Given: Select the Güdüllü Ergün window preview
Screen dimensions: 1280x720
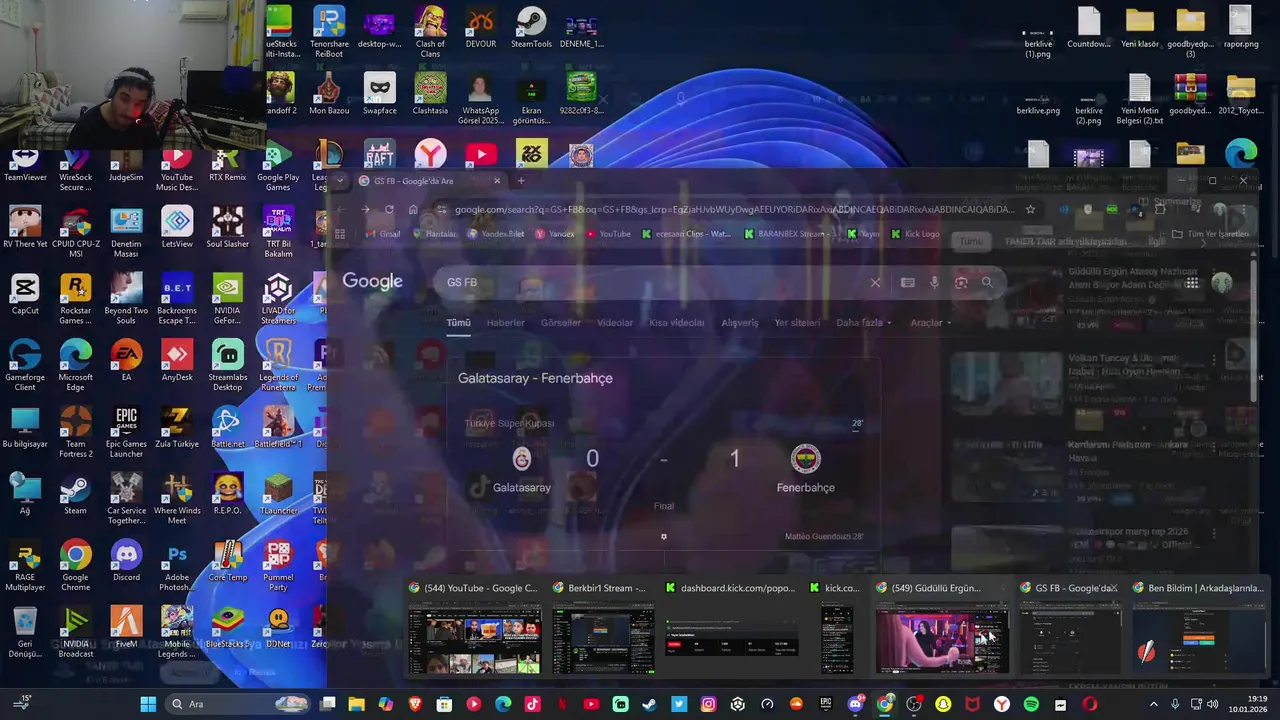Looking at the screenshot, I should pos(942,630).
